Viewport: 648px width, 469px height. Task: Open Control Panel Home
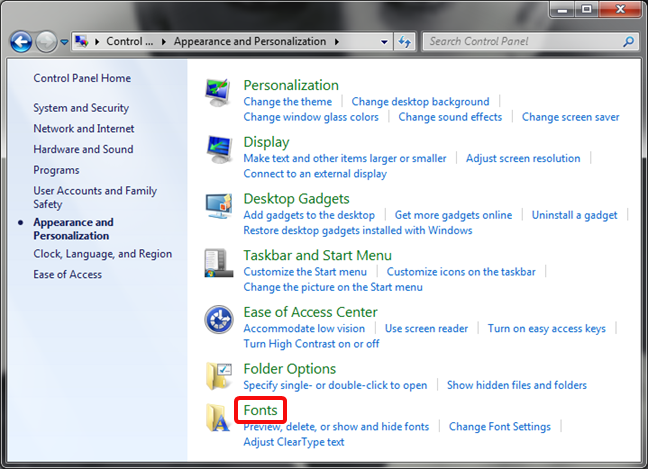tap(82, 78)
